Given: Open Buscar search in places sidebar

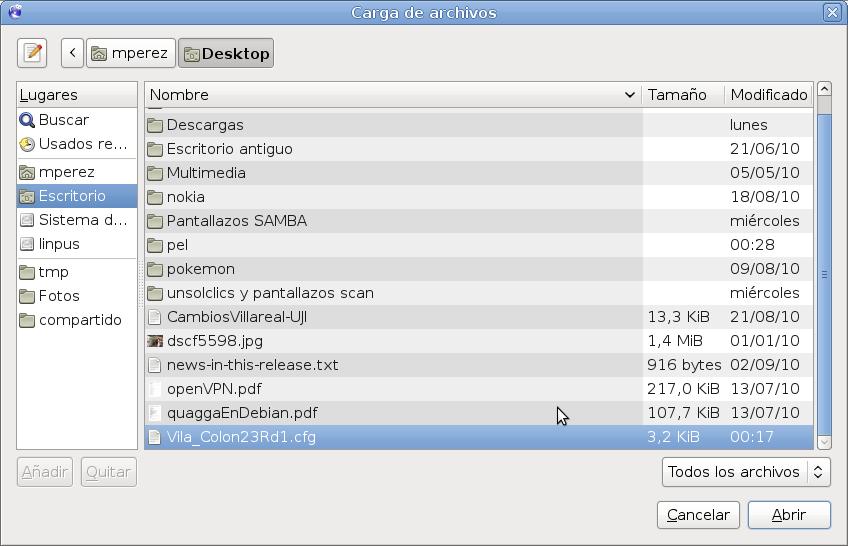Looking at the screenshot, I should point(63,120).
